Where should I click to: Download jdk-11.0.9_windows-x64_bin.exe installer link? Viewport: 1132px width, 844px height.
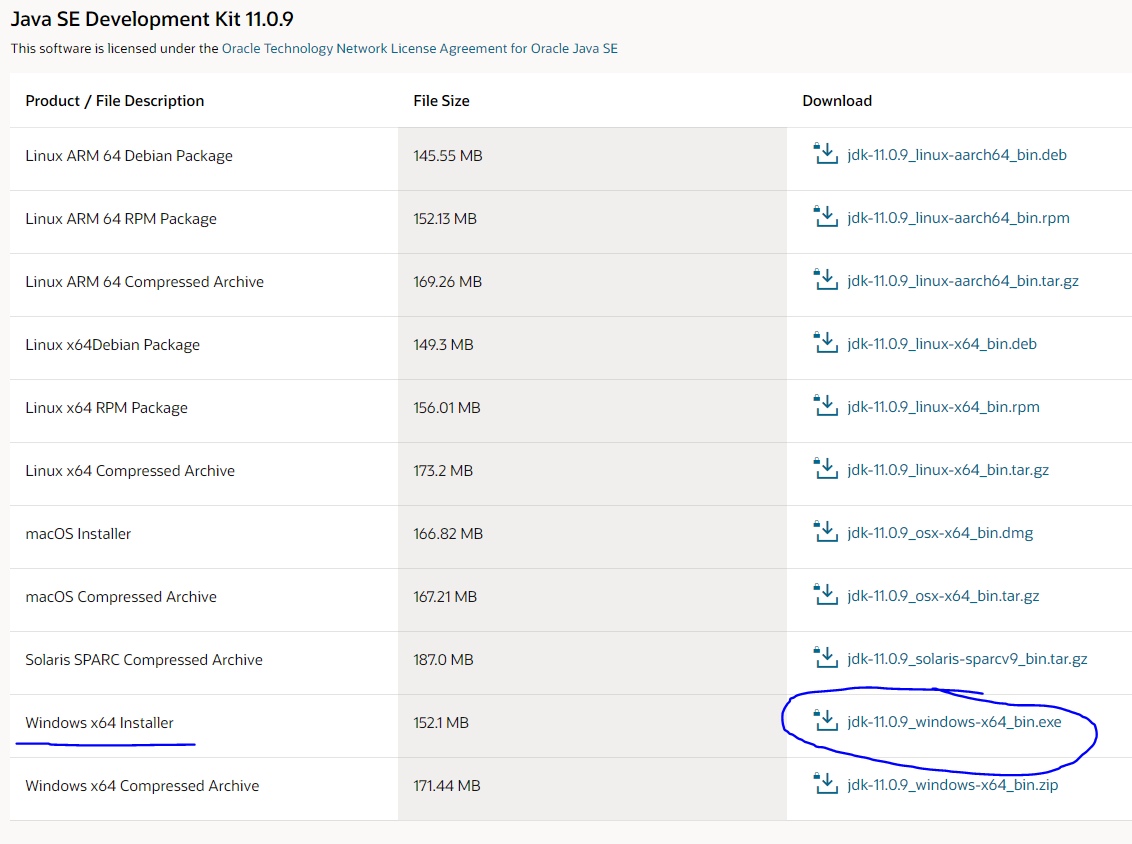tap(954, 721)
